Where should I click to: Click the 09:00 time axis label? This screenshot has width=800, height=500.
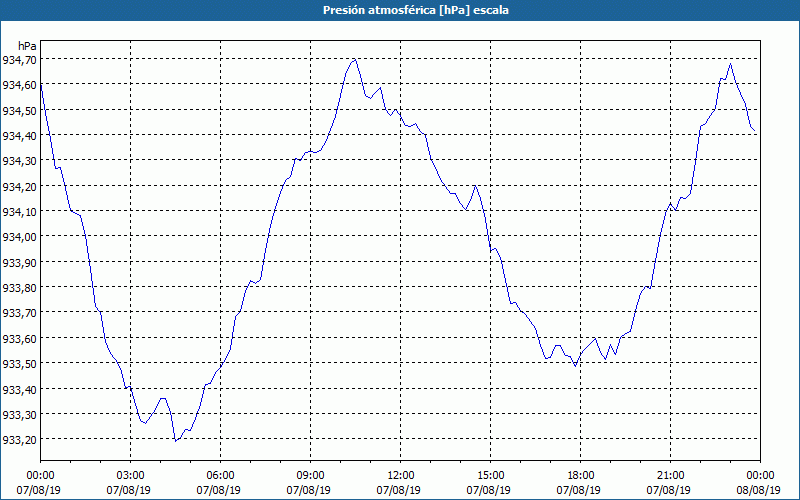310,476
